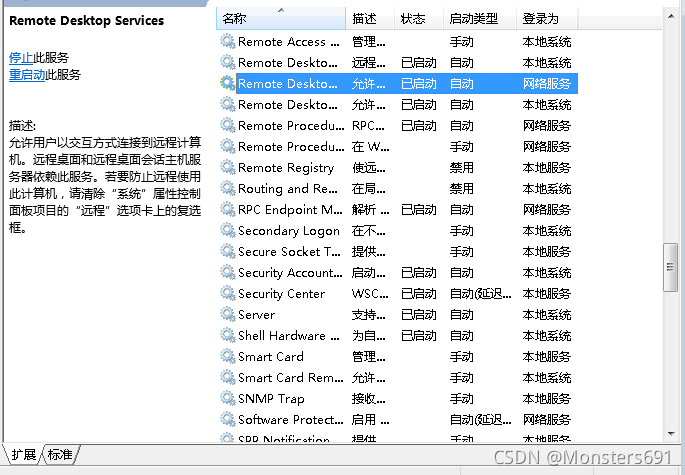The image size is (685, 475).
Task: Click WSC... description in Security Center row
Action: pyautogui.click(x=370, y=294)
